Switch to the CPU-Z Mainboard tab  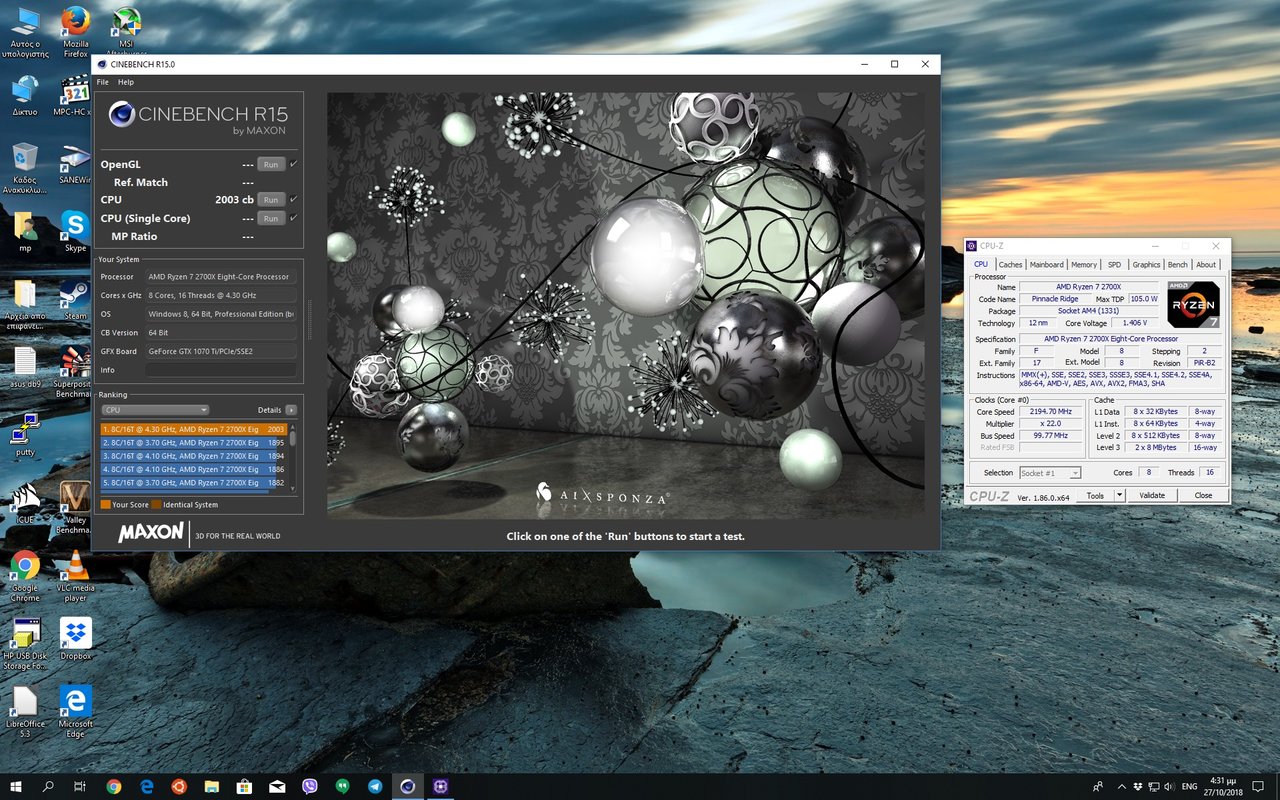(1046, 264)
